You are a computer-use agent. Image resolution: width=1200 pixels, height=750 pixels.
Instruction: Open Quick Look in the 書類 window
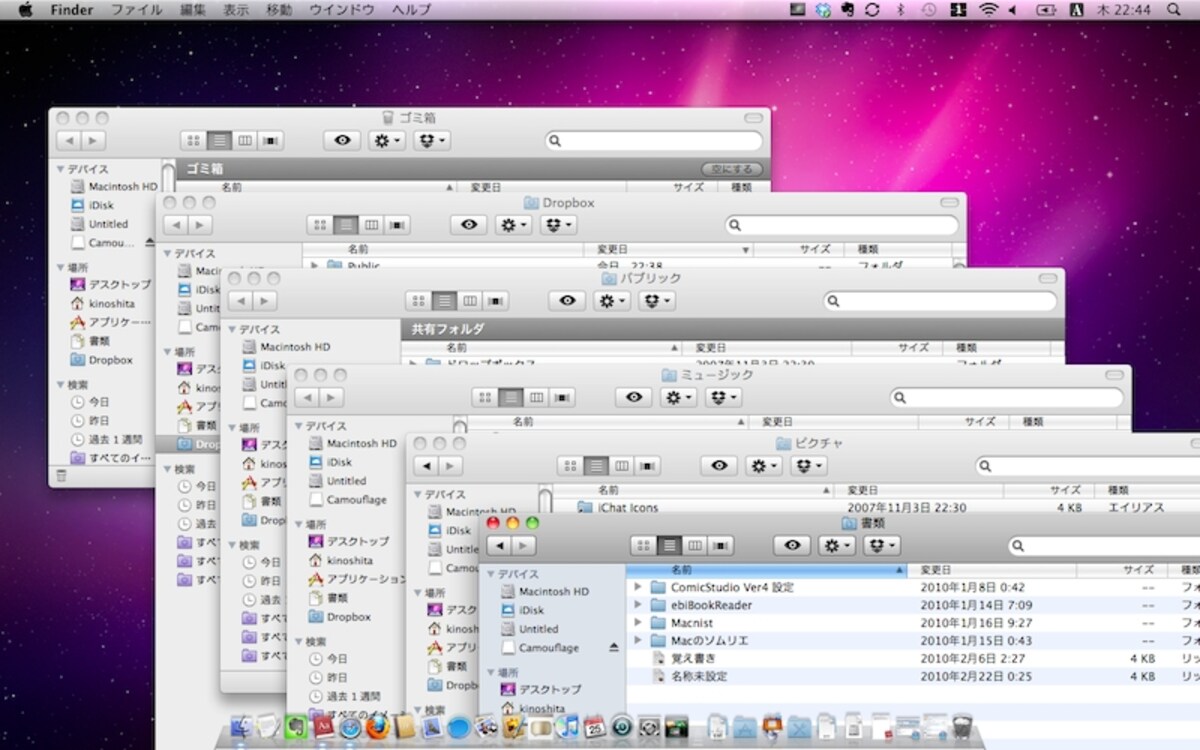792,546
